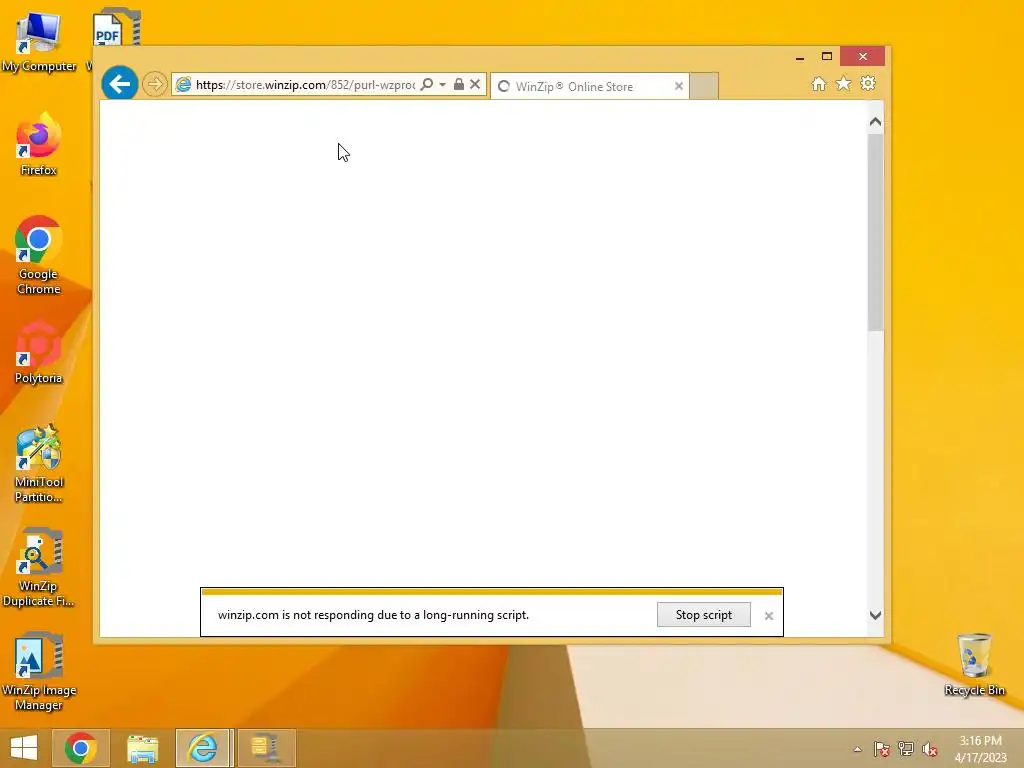This screenshot has width=1024, height=768.
Task: View the security lock report icon
Action: pos(458,84)
